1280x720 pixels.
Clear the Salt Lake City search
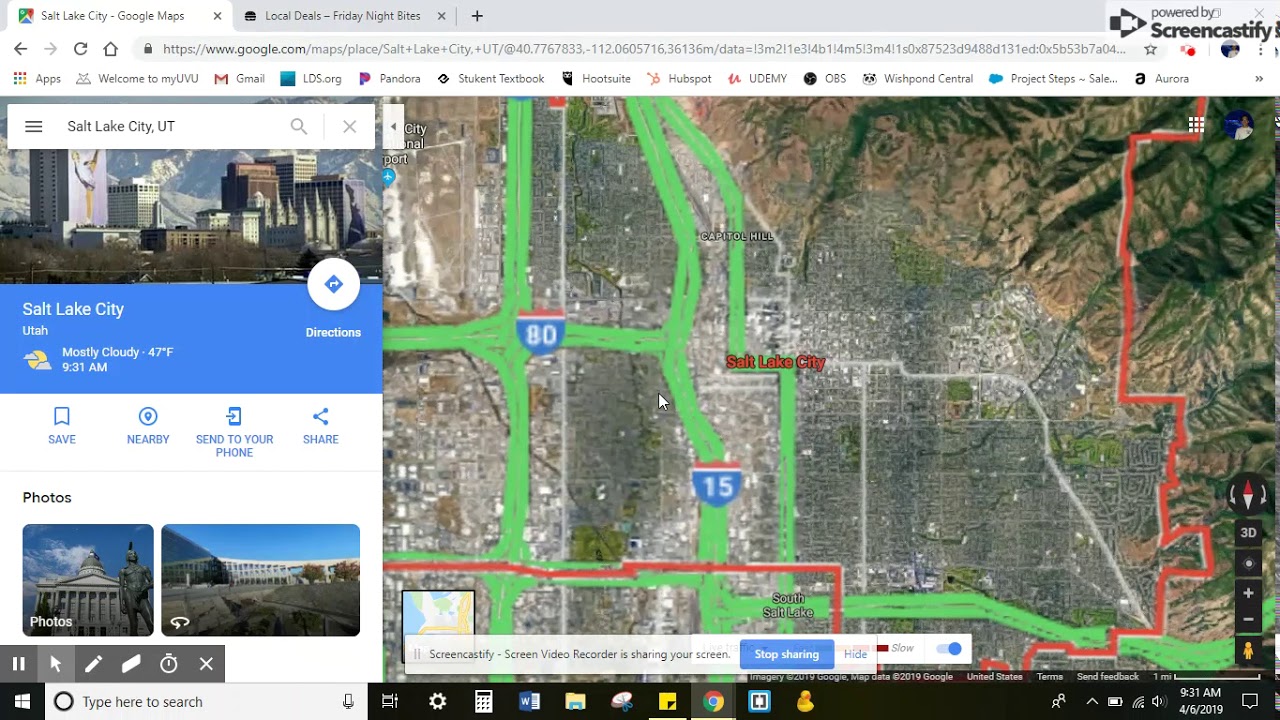[x=349, y=126]
